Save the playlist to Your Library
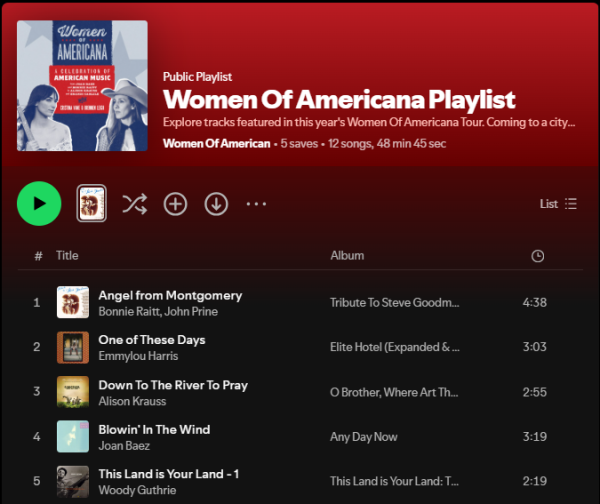This screenshot has width=600, height=504. point(175,204)
